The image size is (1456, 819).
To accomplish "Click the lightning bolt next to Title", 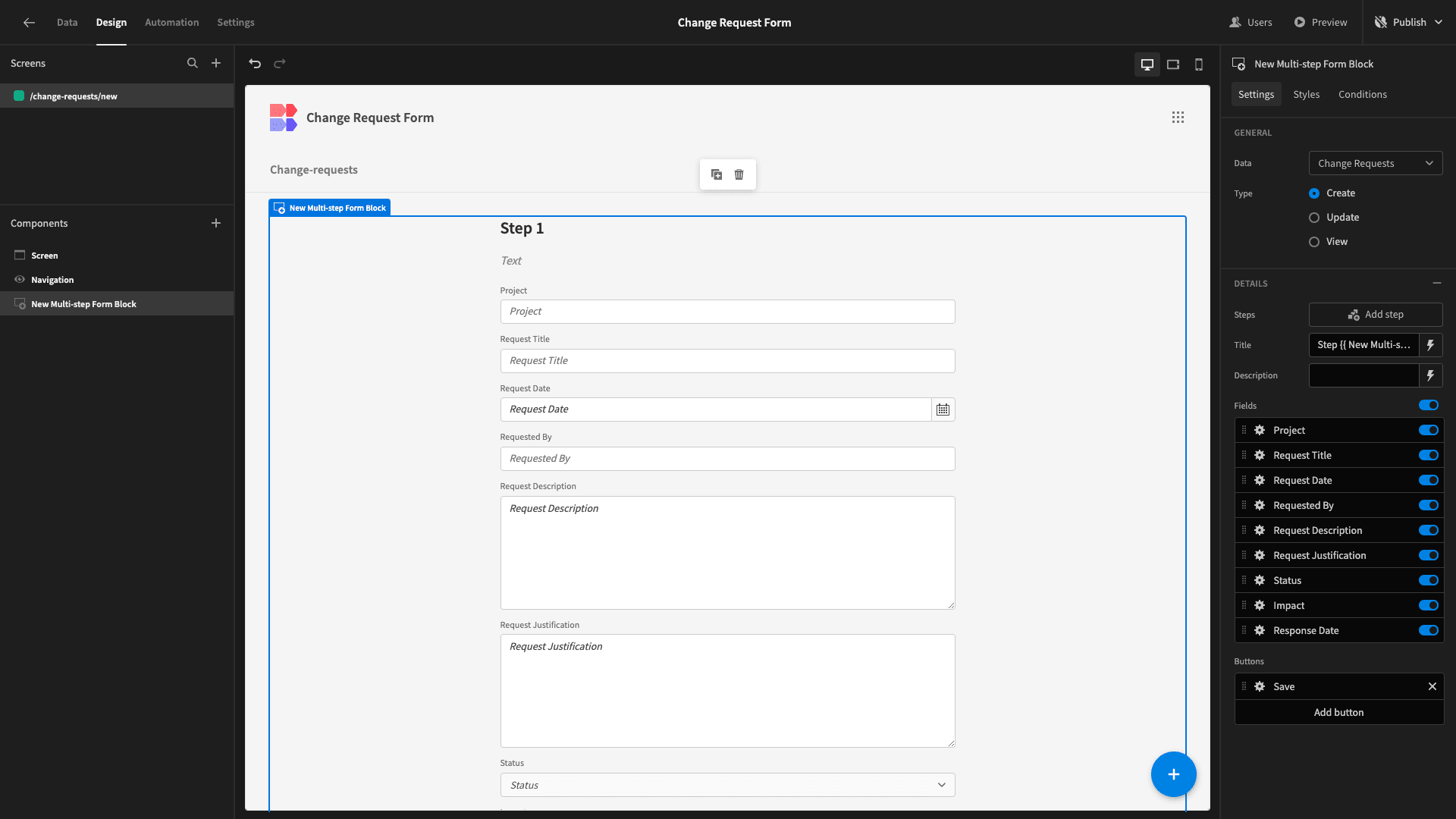I will pos(1432,344).
